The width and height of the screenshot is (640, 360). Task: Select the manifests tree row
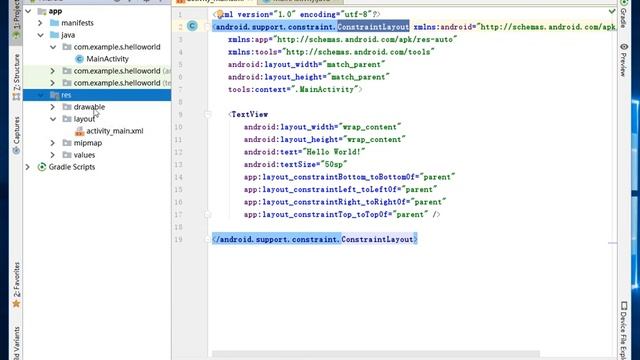[x=97, y=23]
